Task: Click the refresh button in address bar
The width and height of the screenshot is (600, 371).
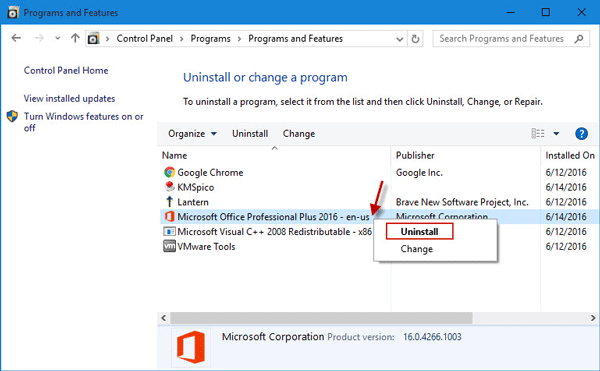Action: pyautogui.click(x=415, y=39)
